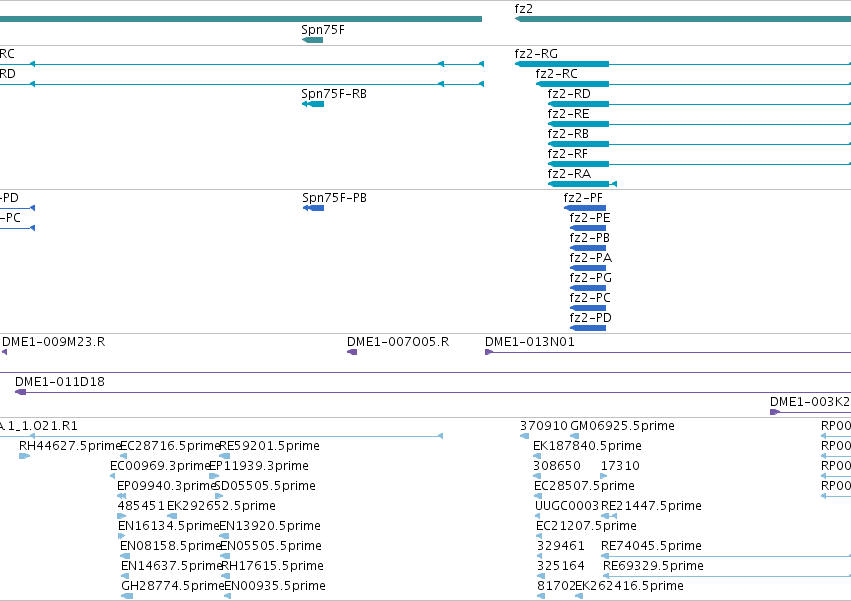Click the DME1-007O05.R clone label

[398, 342]
